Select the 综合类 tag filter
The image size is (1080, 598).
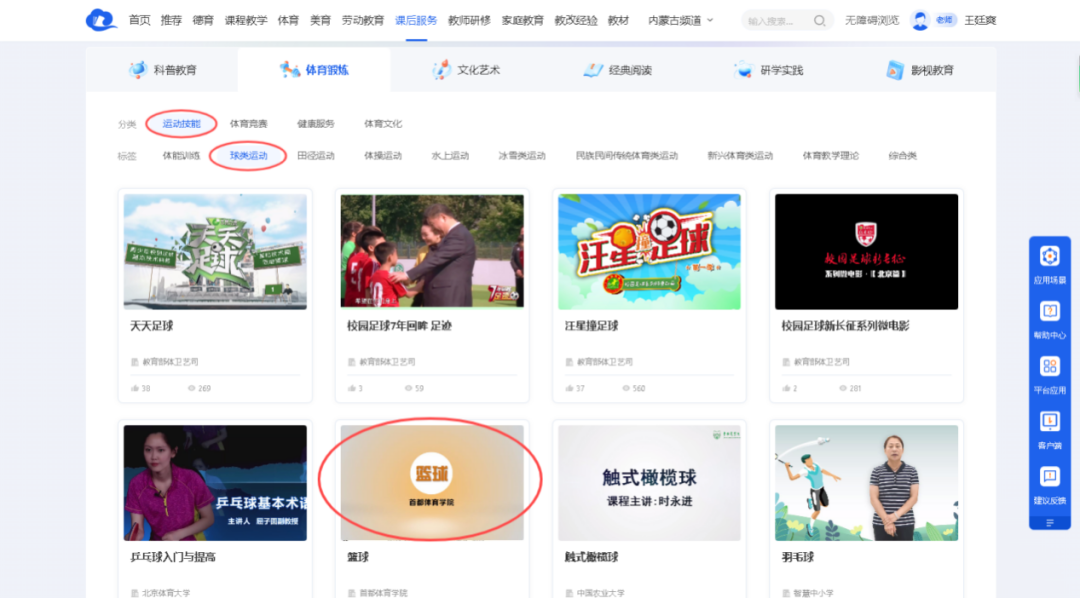tap(902, 156)
